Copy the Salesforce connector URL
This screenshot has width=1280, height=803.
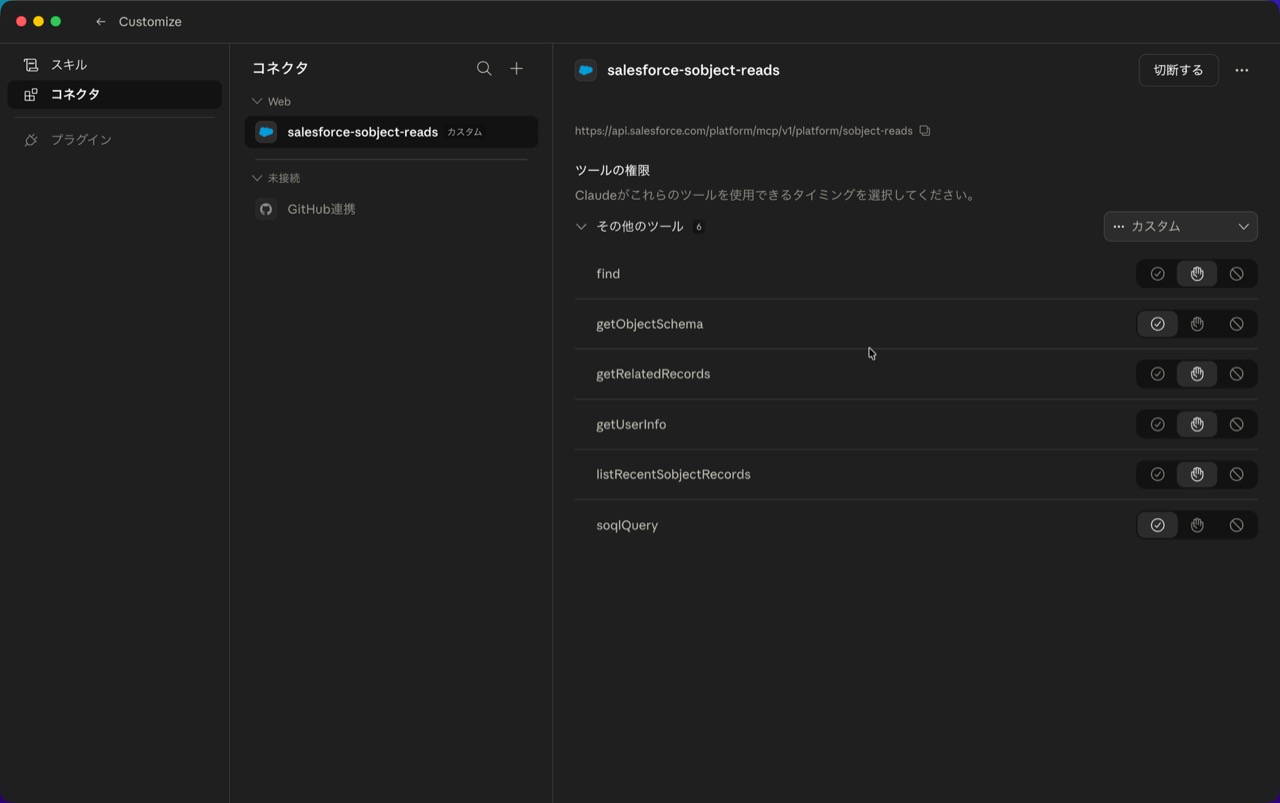(925, 131)
